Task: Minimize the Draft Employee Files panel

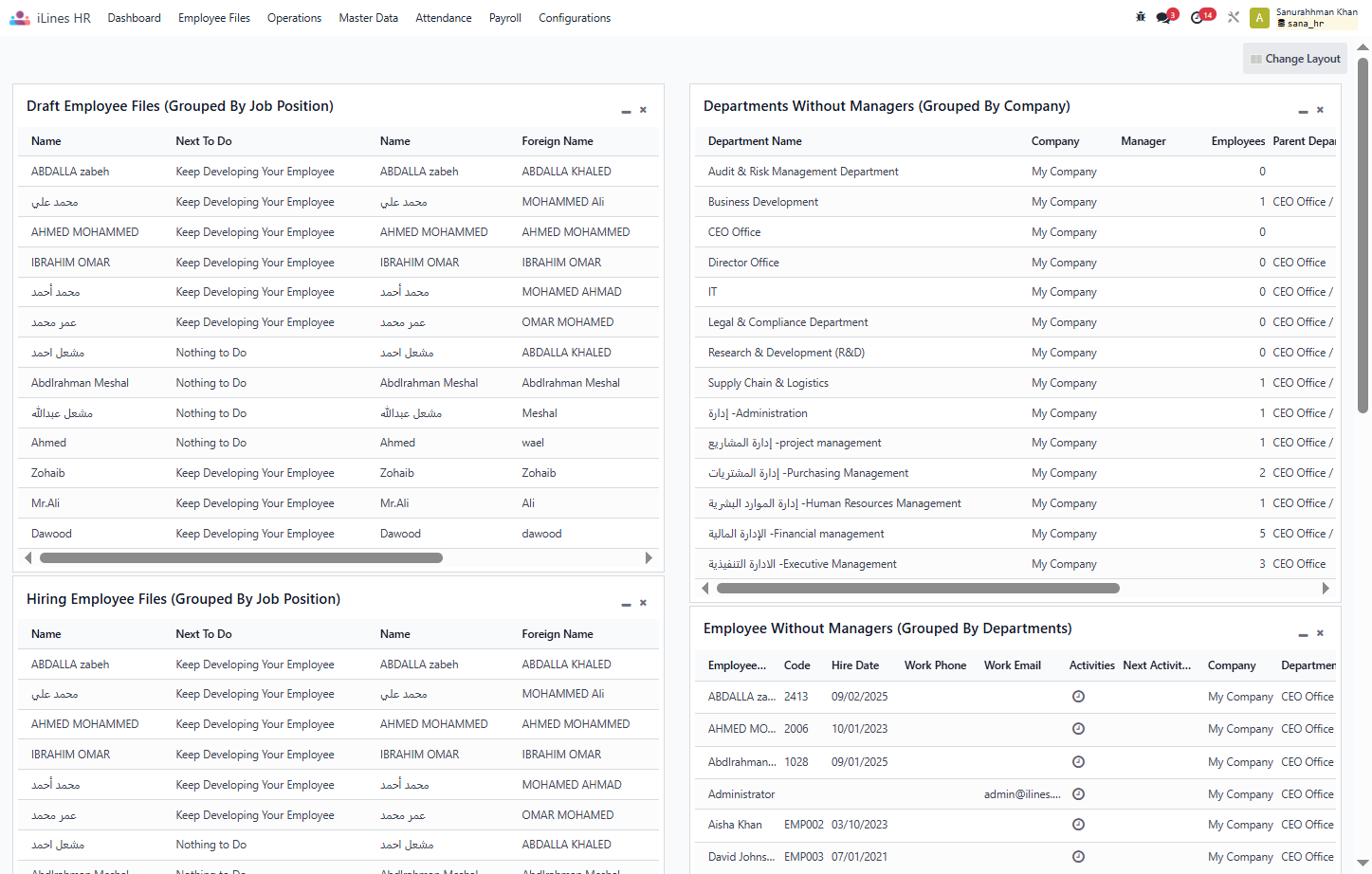Action: point(626,111)
